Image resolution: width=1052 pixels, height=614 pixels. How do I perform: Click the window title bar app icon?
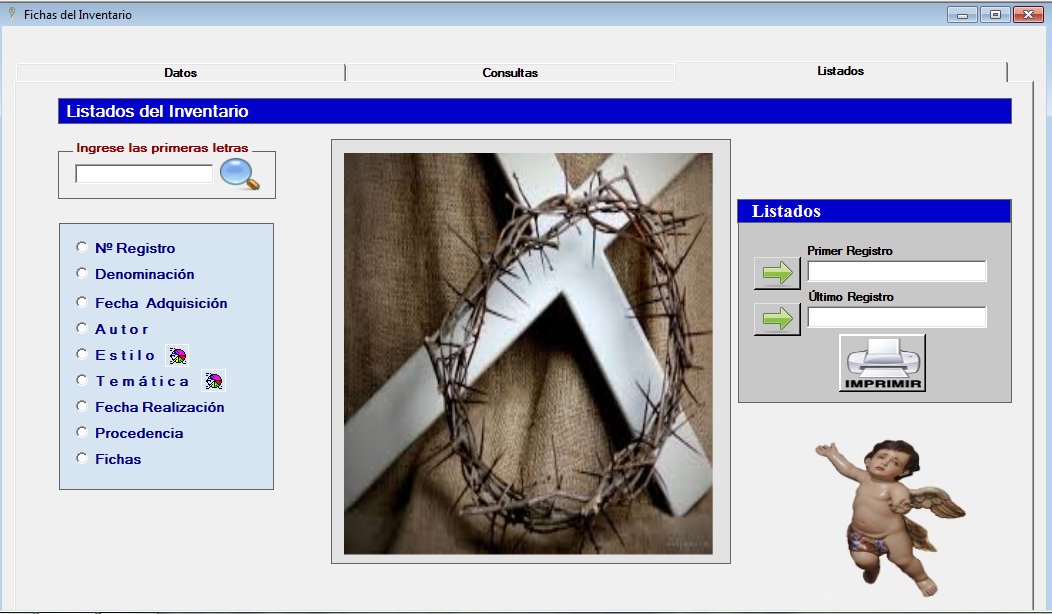point(11,14)
